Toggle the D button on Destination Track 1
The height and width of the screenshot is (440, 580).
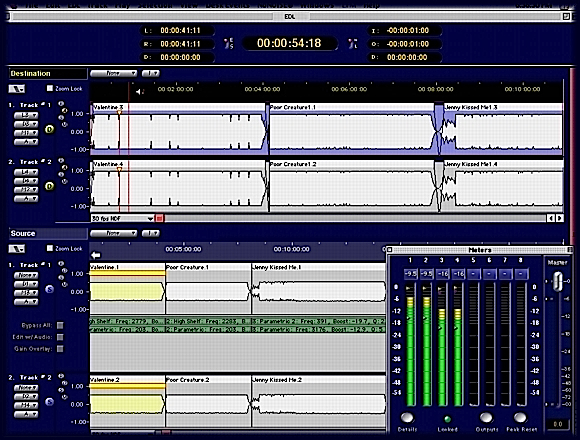[50, 129]
